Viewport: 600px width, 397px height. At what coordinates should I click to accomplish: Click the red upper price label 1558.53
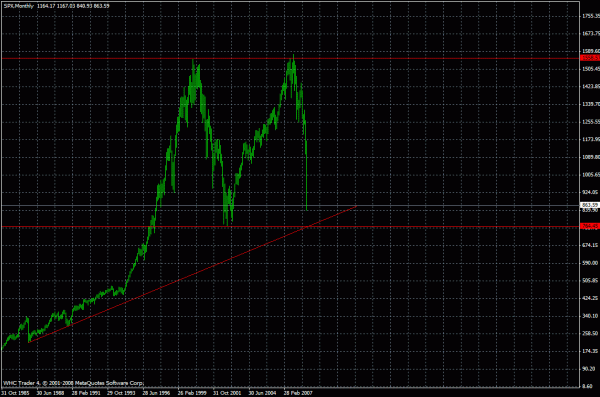pyautogui.click(x=590, y=58)
